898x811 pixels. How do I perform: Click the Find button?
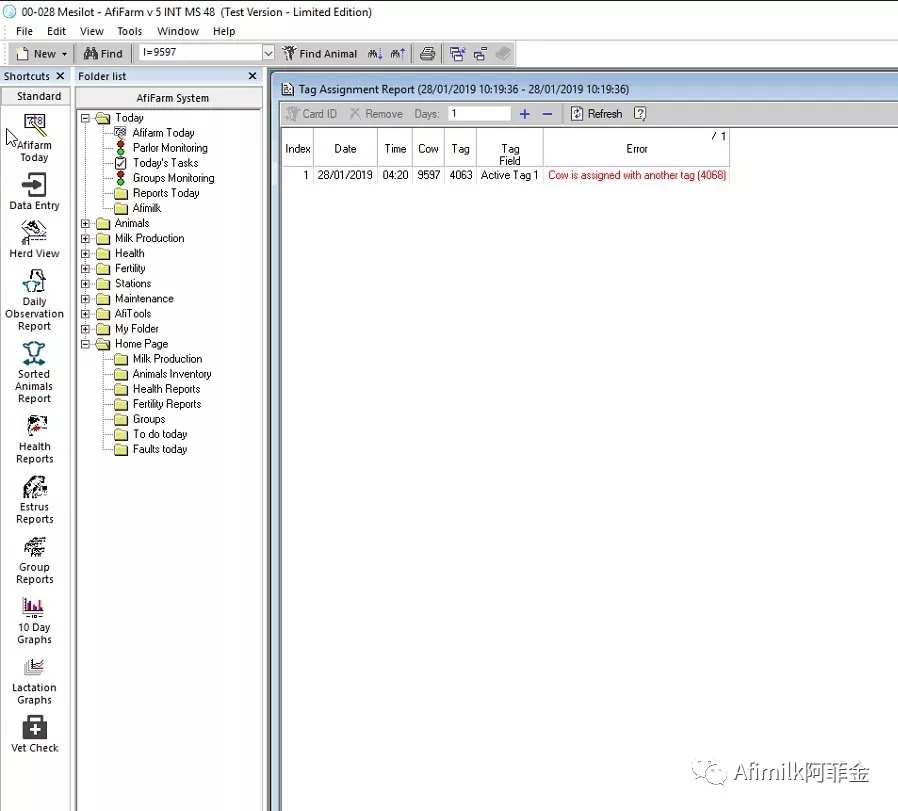tap(103, 54)
